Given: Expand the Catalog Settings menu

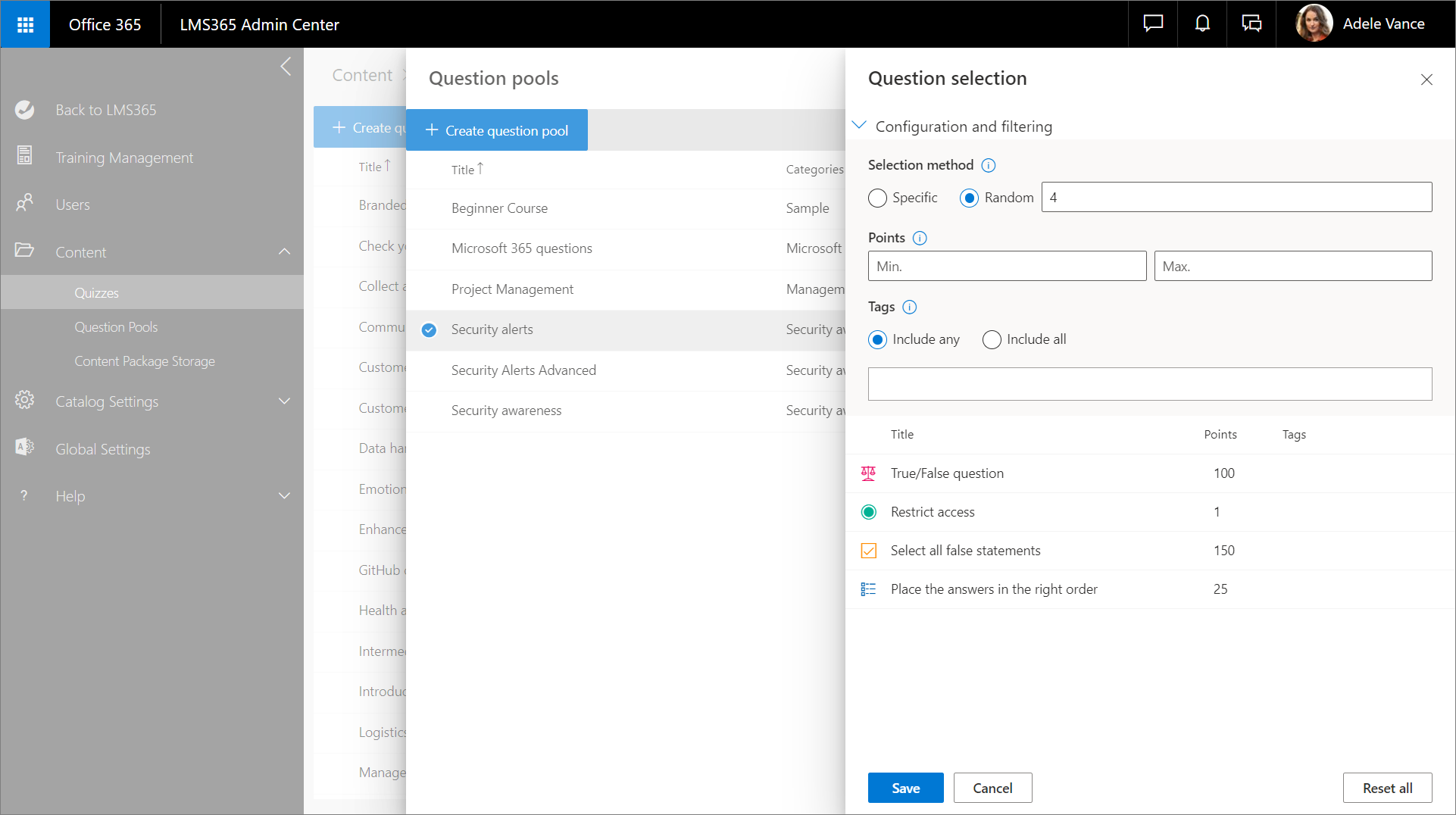Looking at the screenshot, I should pyautogui.click(x=284, y=401).
